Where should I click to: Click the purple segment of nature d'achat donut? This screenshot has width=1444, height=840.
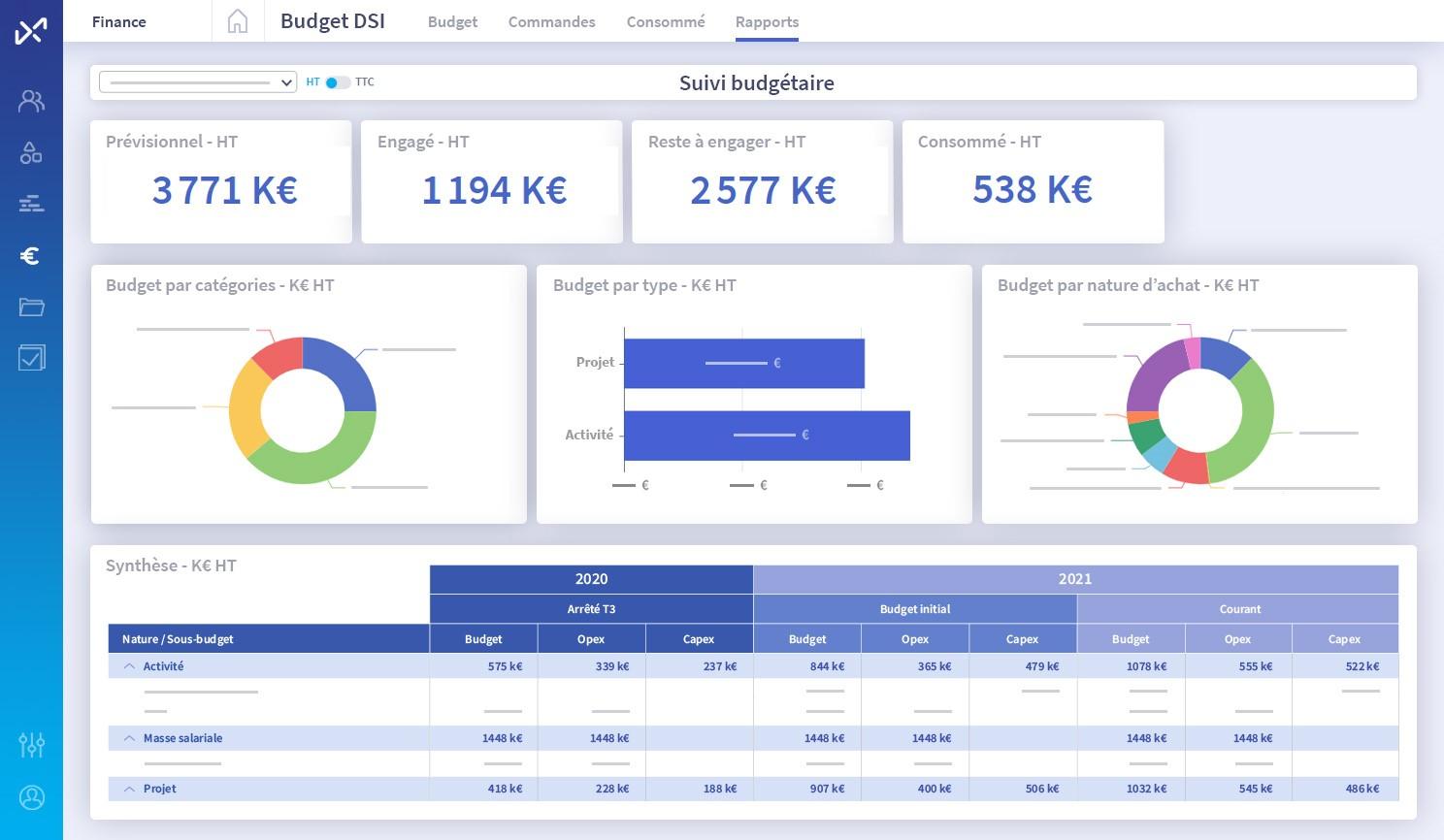[x=1155, y=373]
